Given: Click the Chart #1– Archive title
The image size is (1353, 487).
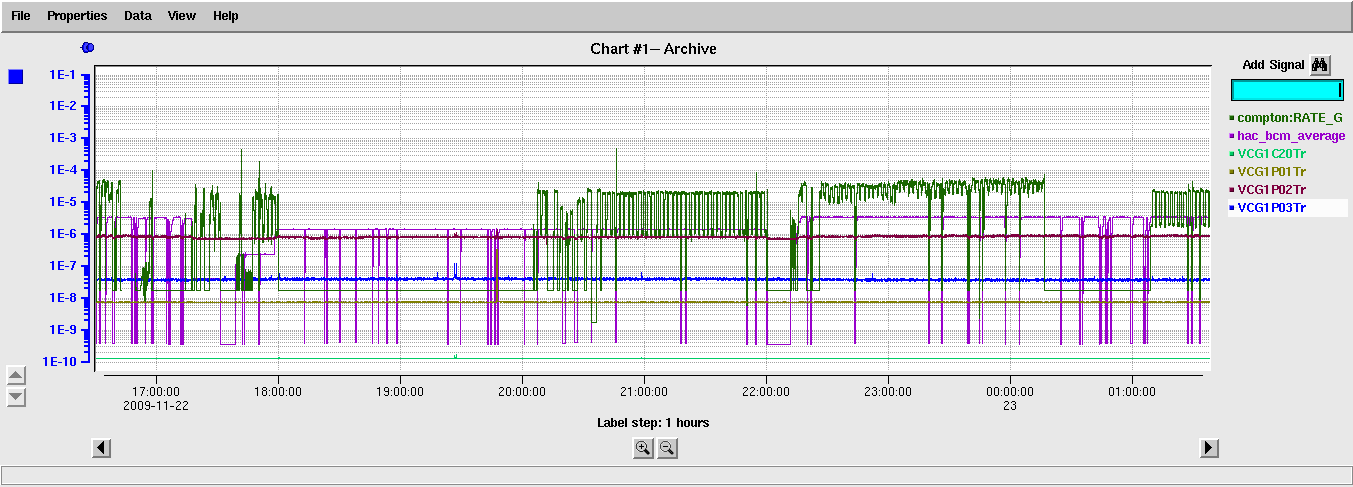Looking at the screenshot, I should 654,49.
